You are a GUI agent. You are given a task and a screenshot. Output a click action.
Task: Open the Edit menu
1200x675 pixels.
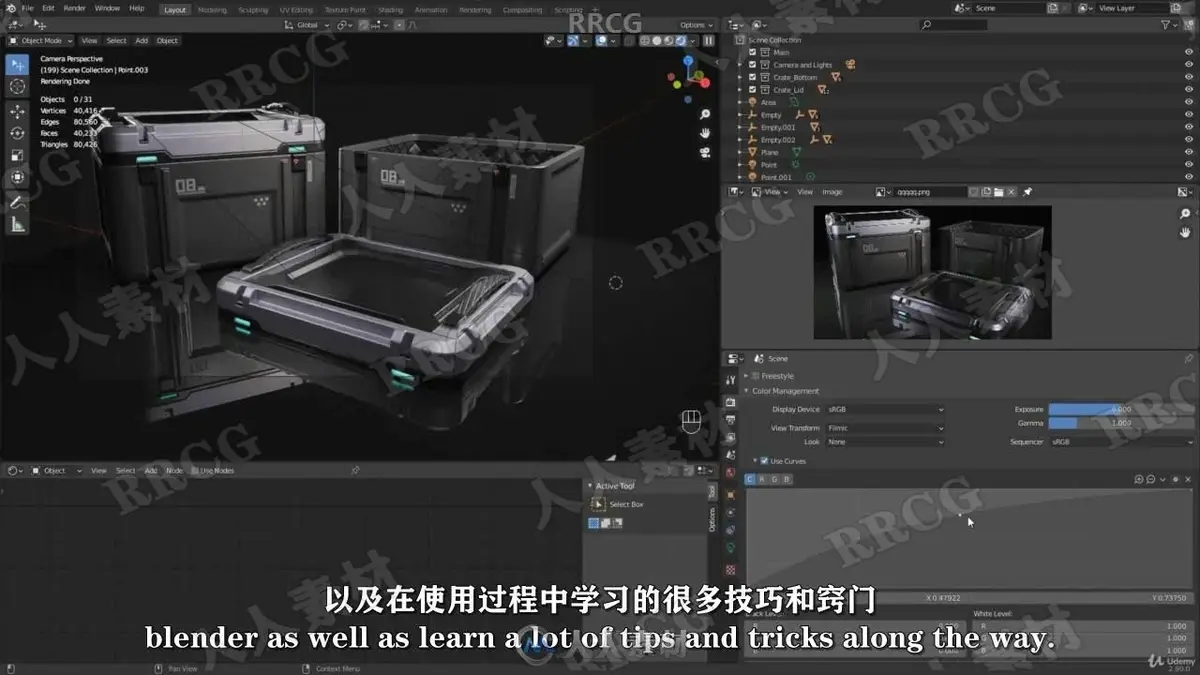[48, 8]
